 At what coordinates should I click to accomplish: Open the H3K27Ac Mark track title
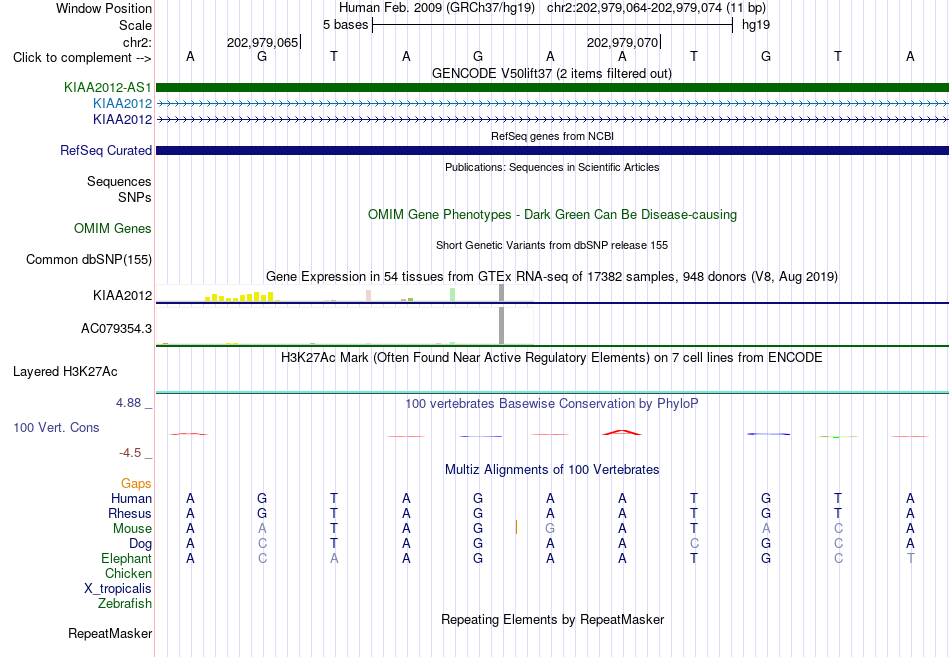pos(552,358)
